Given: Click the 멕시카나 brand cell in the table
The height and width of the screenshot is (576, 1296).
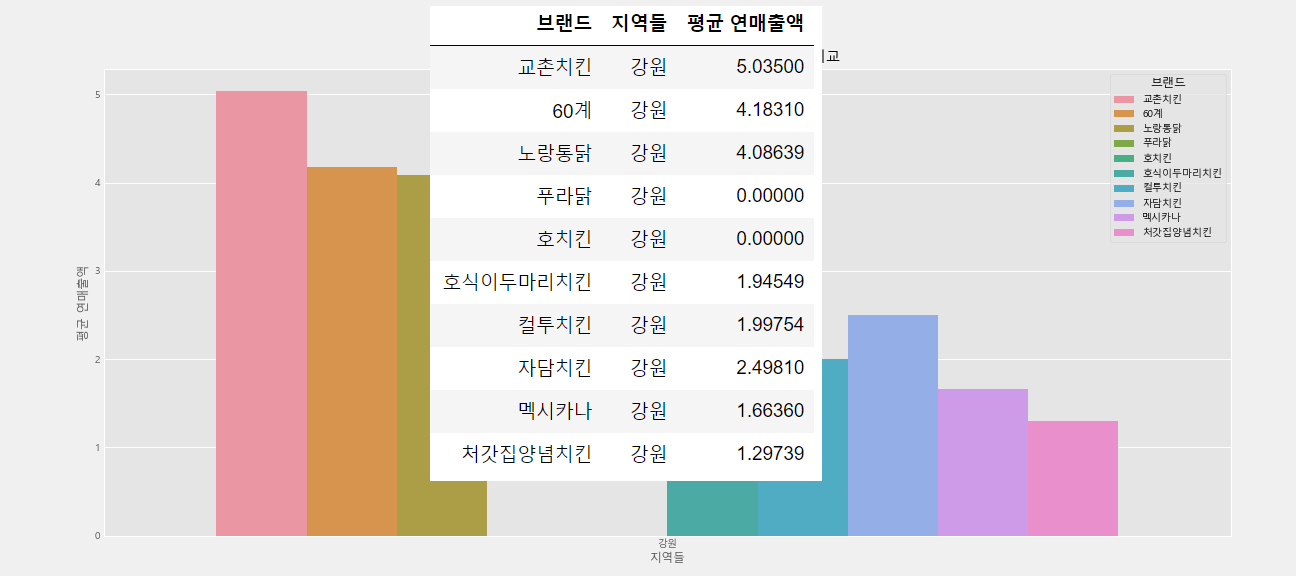Looking at the screenshot, I should (555, 411).
